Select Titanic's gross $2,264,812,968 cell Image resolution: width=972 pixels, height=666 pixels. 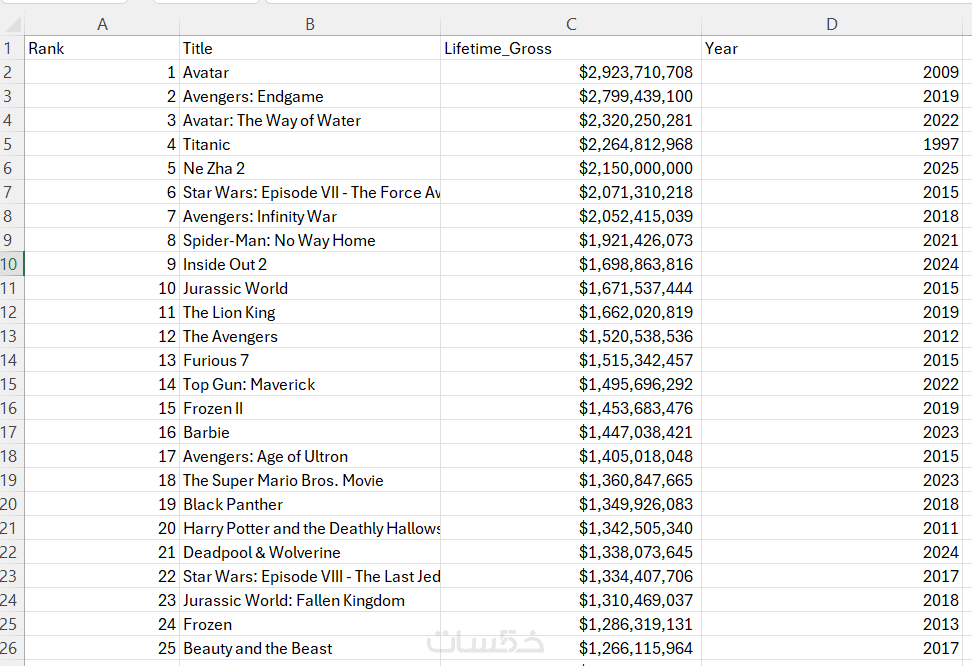[571, 144]
